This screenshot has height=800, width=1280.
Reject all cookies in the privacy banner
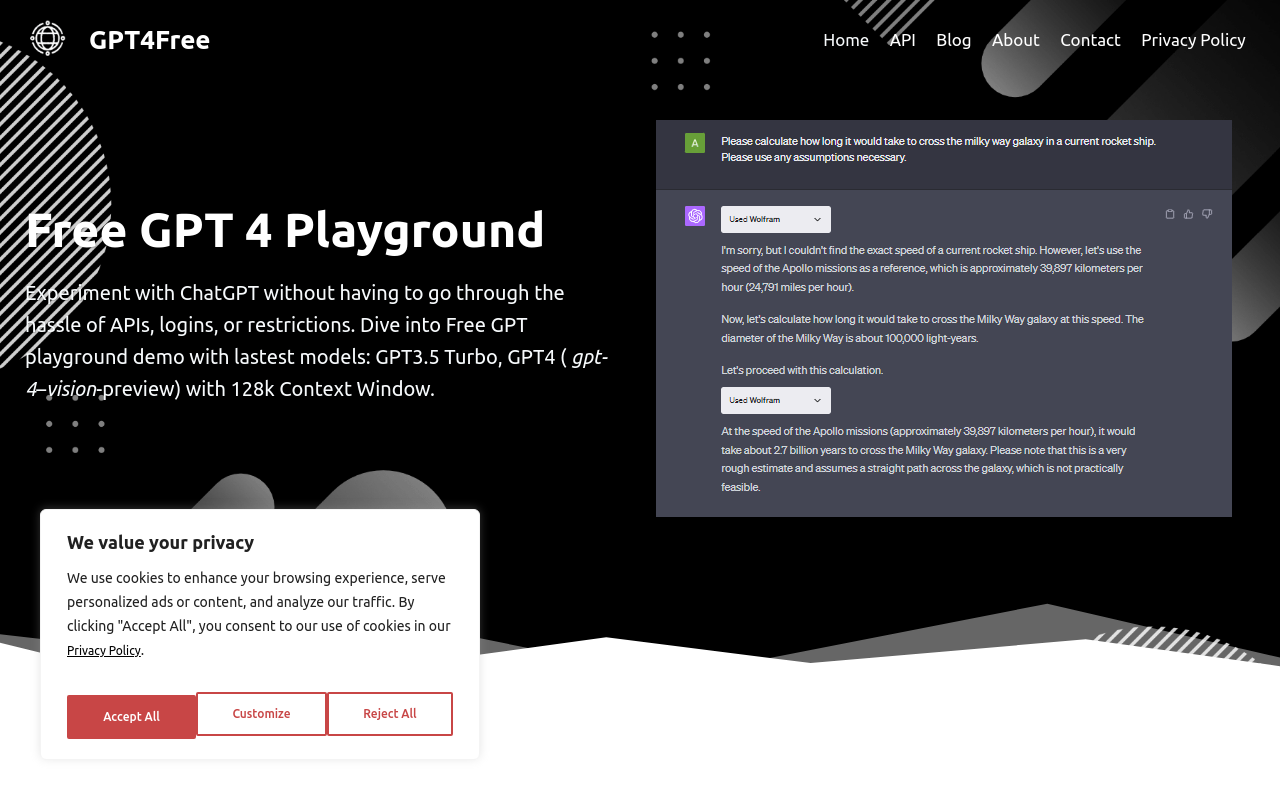[390, 714]
